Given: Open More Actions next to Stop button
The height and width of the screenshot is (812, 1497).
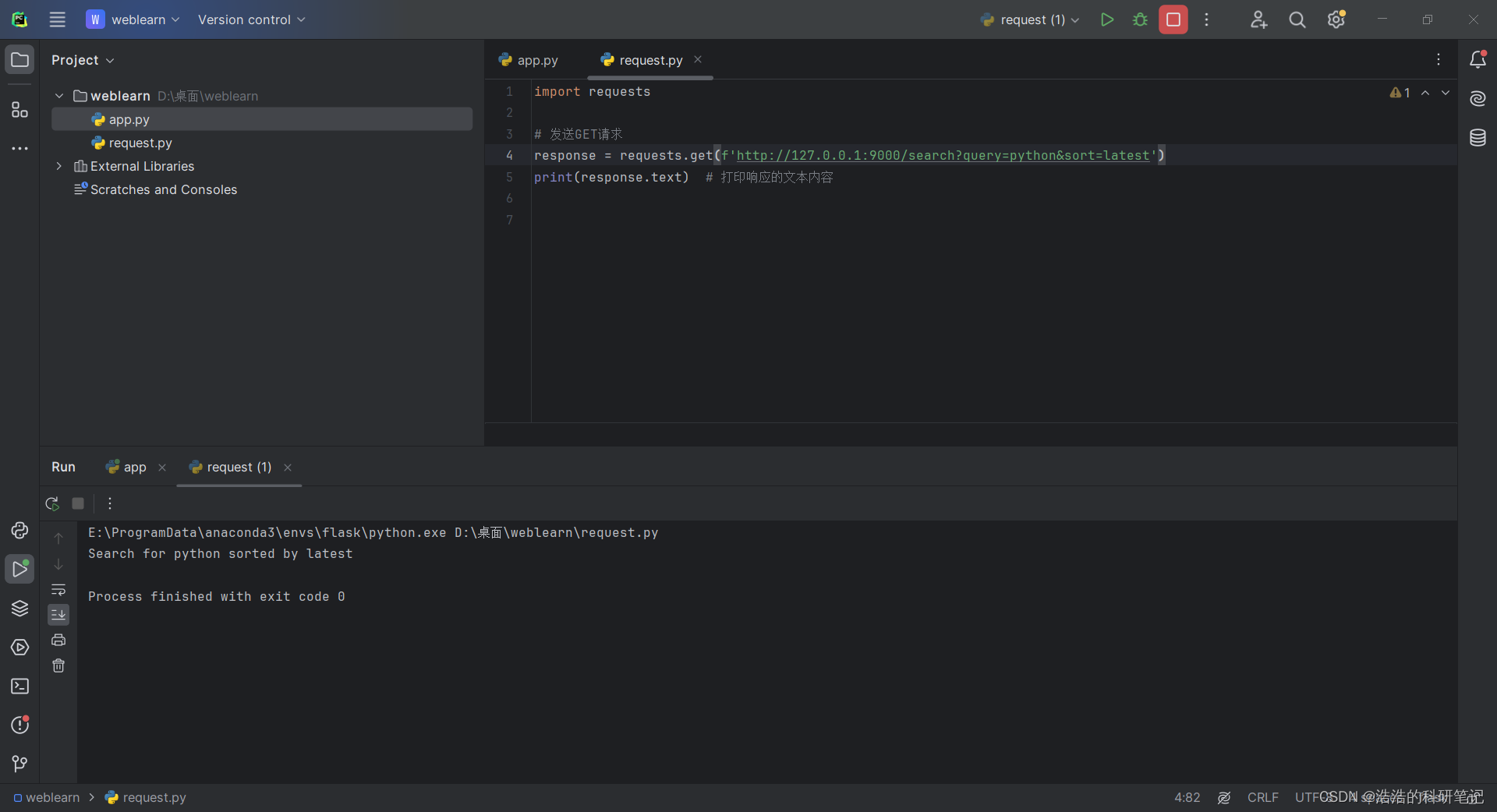Looking at the screenshot, I should pyautogui.click(x=1206, y=19).
